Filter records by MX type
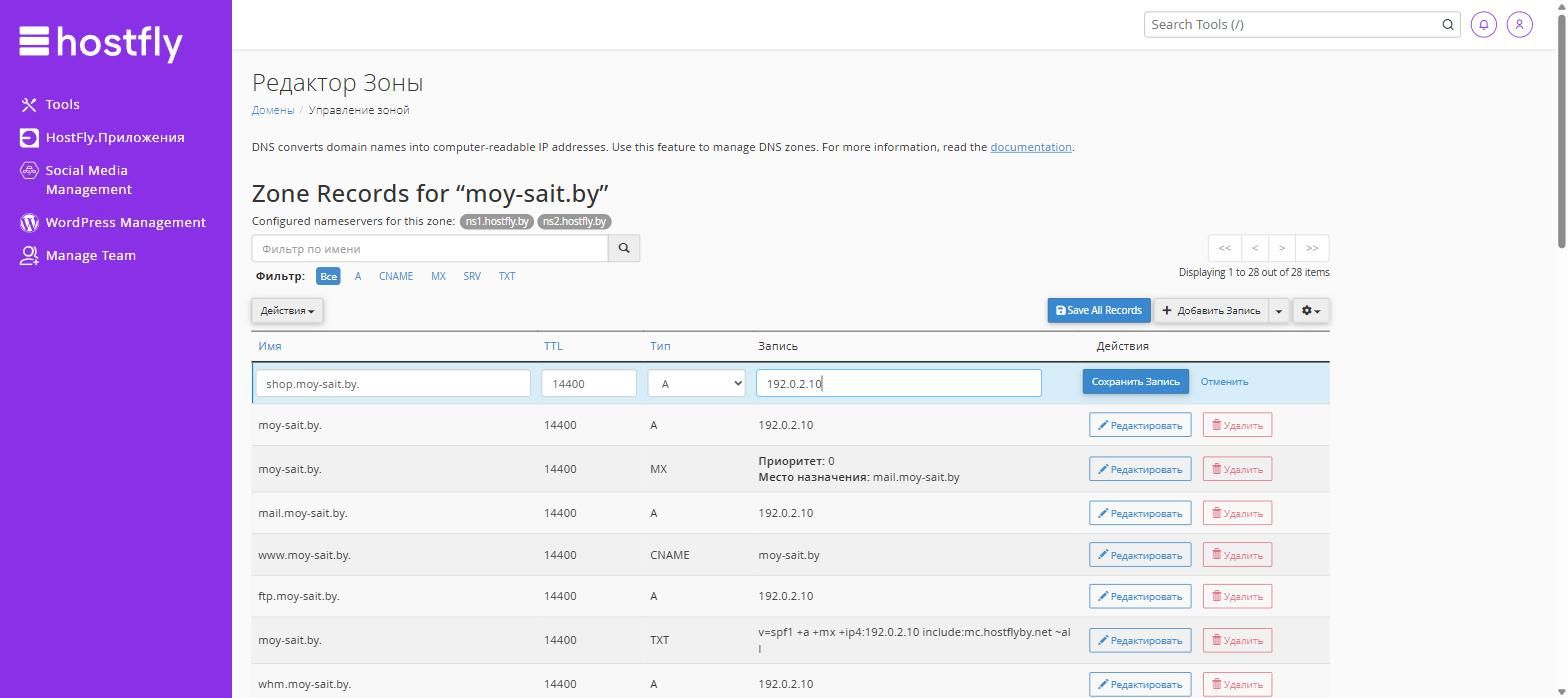 point(438,276)
